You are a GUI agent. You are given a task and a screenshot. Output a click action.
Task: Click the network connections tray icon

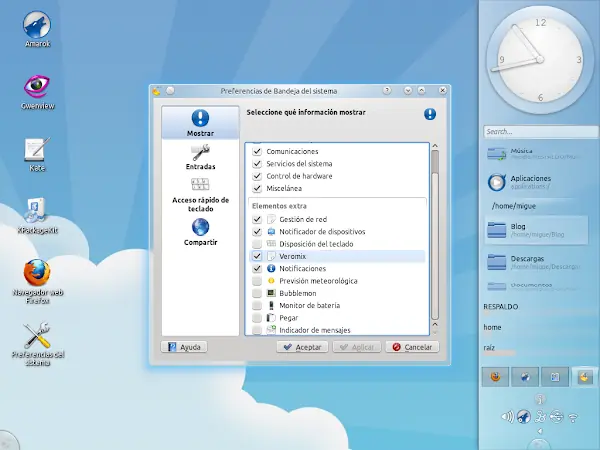540,417
